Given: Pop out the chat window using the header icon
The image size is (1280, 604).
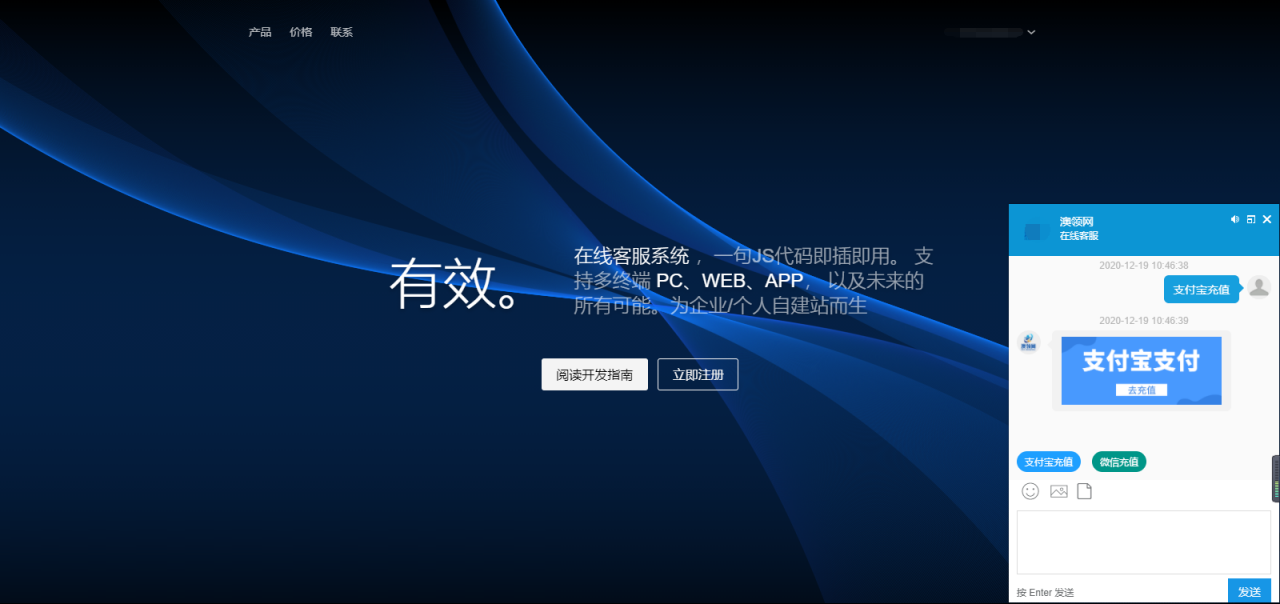Looking at the screenshot, I should (1251, 219).
